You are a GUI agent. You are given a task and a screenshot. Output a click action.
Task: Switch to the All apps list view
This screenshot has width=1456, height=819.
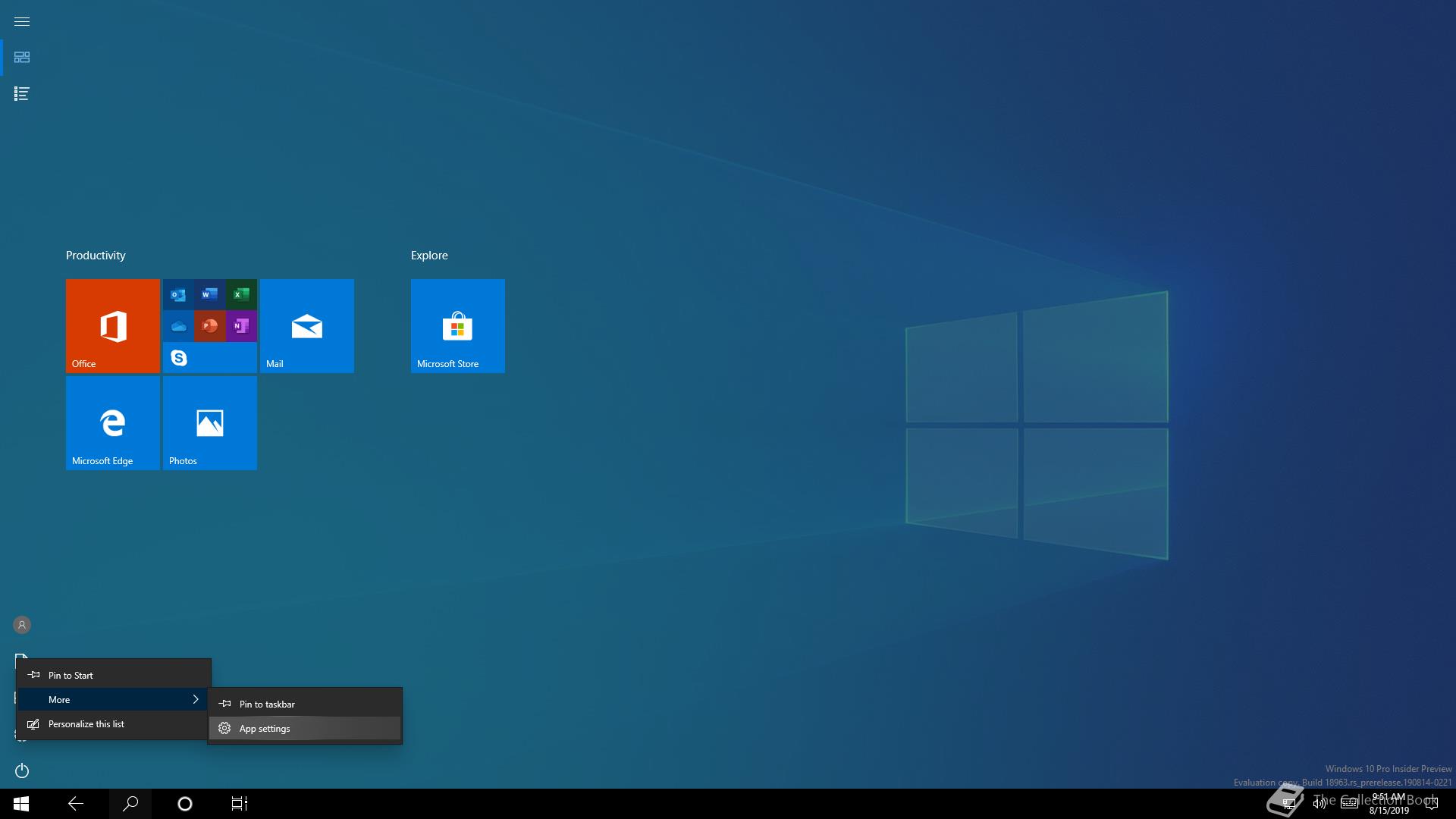coord(22,94)
